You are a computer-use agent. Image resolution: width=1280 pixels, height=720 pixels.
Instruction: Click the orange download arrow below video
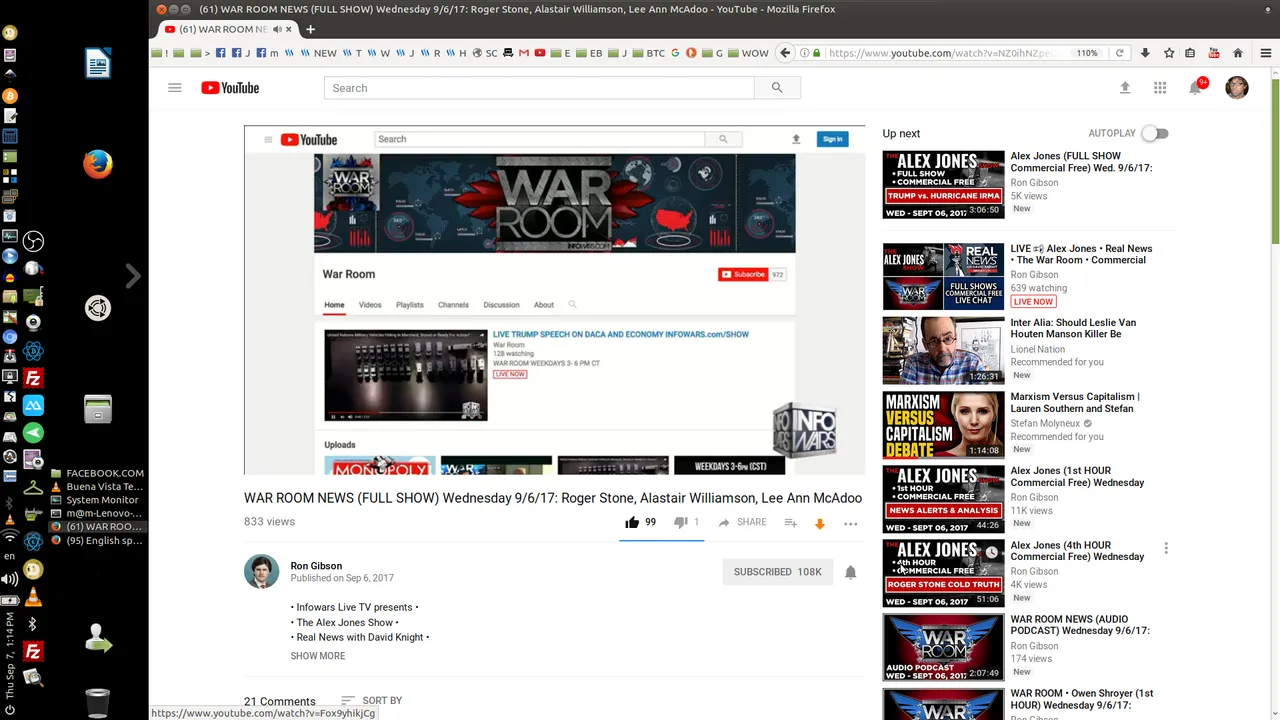(x=820, y=523)
